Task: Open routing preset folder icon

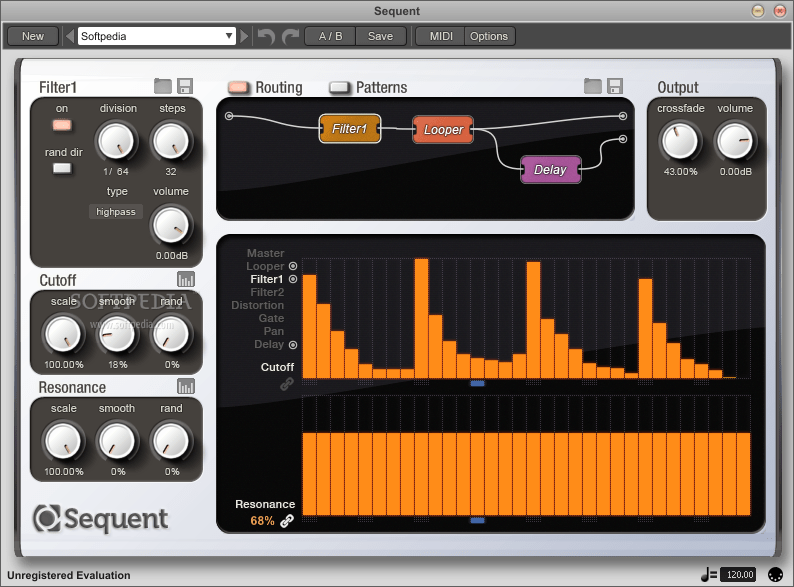Action: coord(592,86)
